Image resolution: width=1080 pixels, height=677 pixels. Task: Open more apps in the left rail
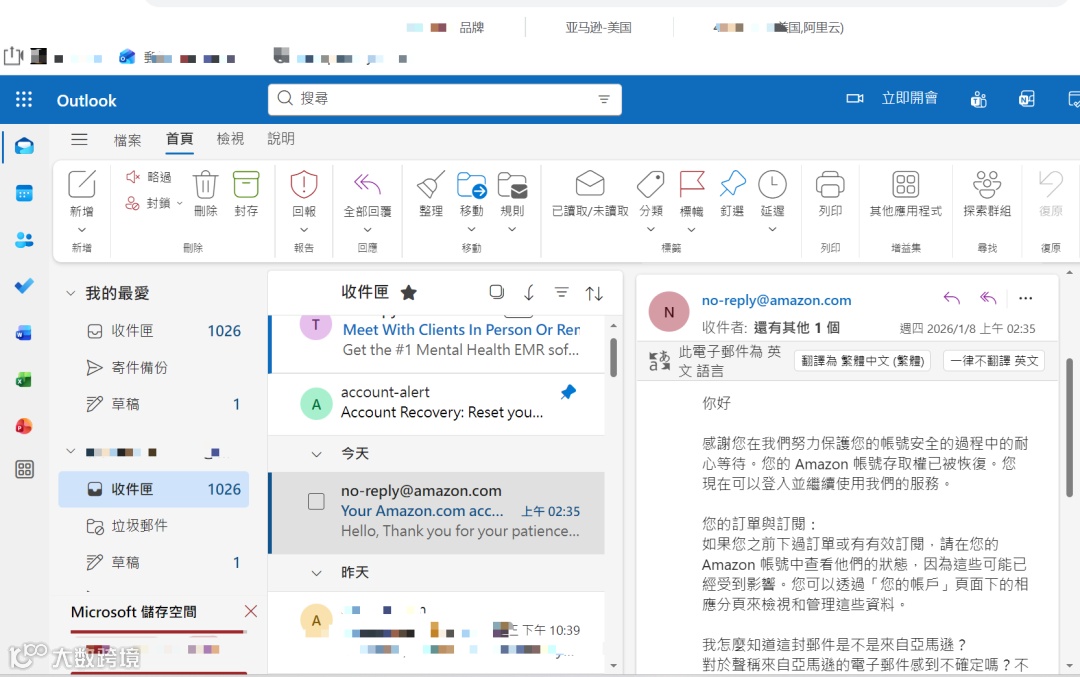click(x=24, y=470)
